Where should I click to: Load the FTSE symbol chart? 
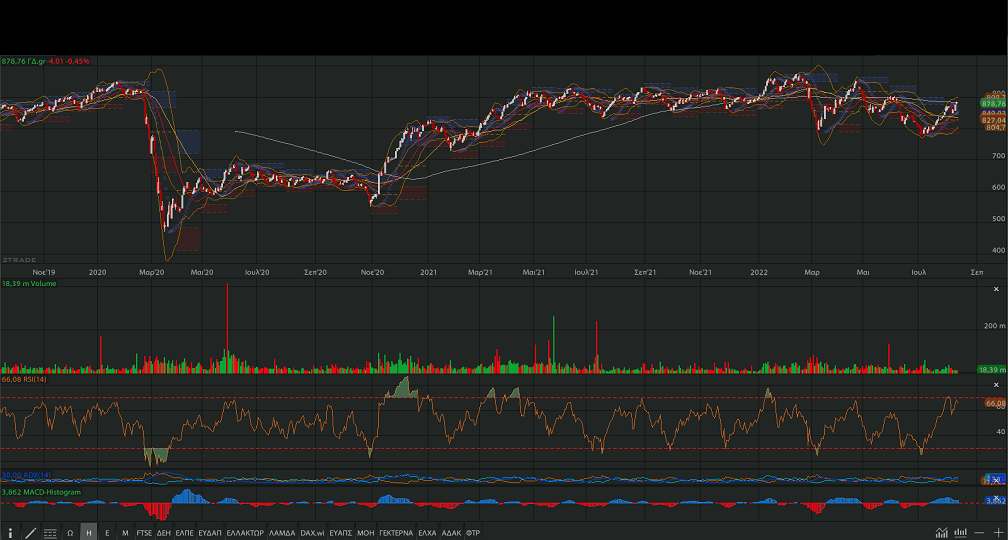point(145,533)
